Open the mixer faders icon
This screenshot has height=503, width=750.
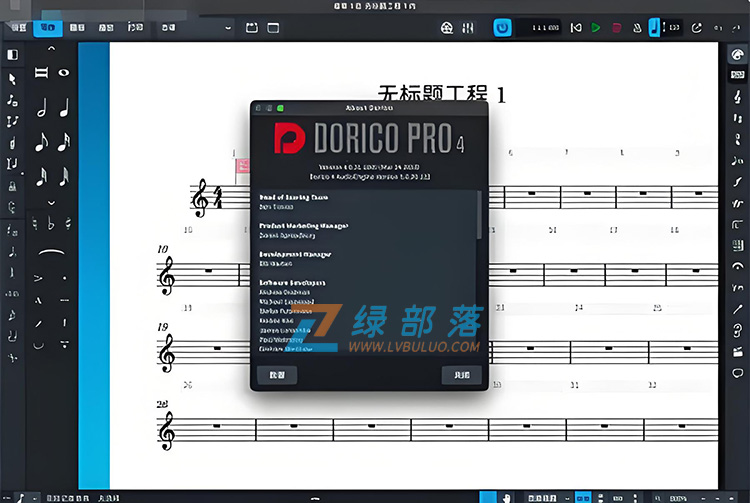pos(468,28)
